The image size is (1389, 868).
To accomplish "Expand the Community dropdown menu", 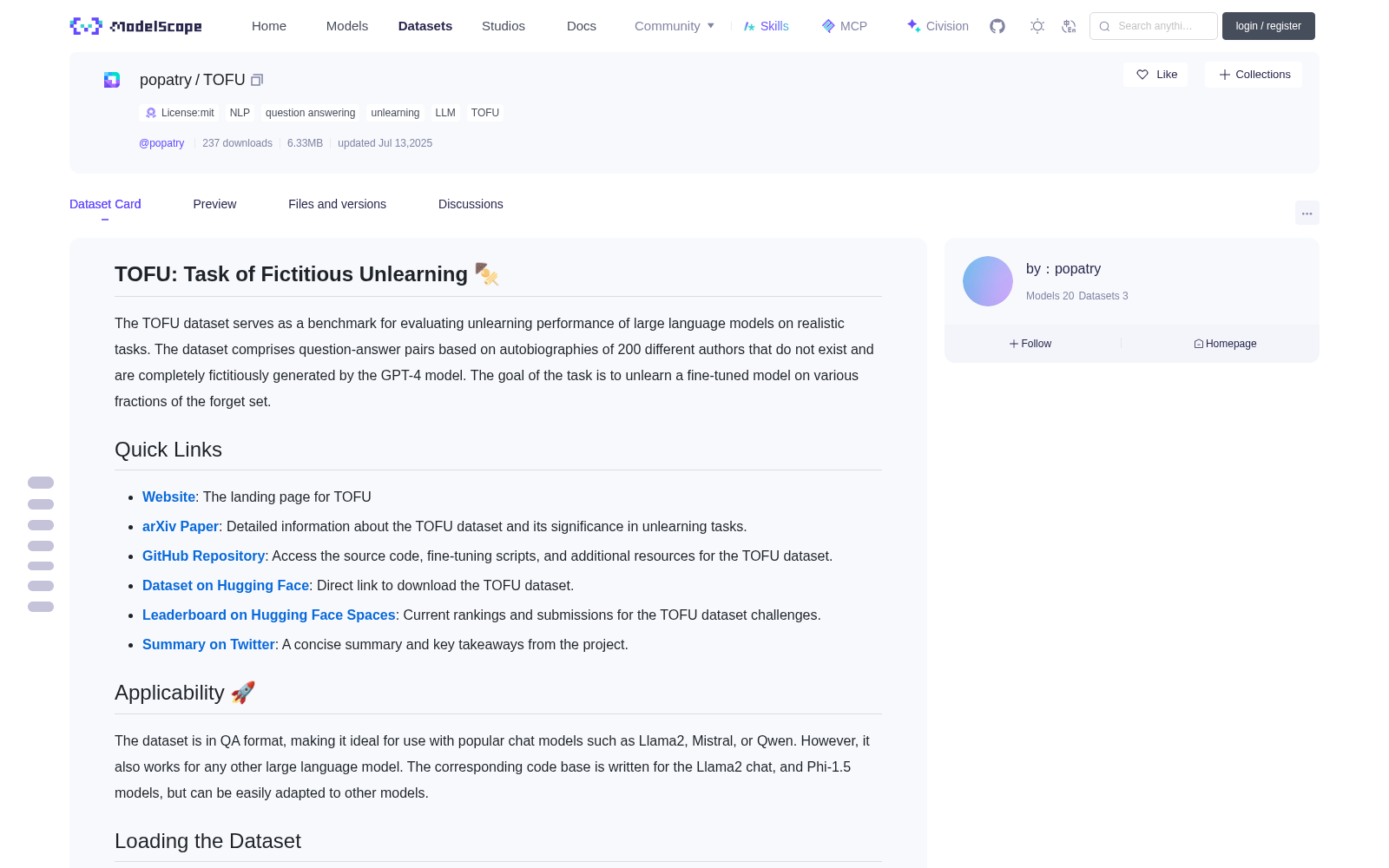I will (675, 26).
